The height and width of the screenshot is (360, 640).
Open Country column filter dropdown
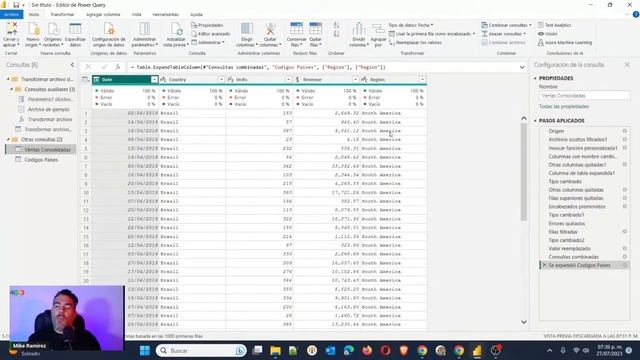tap(221, 80)
